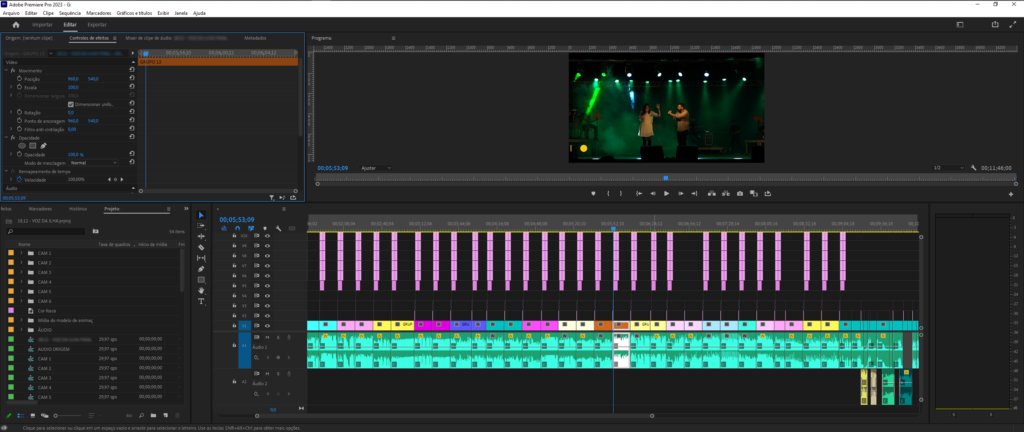Play the sequence in the Program monitor
The image size is (1024, 432).
pyautogui.click(x=666, y=193)
